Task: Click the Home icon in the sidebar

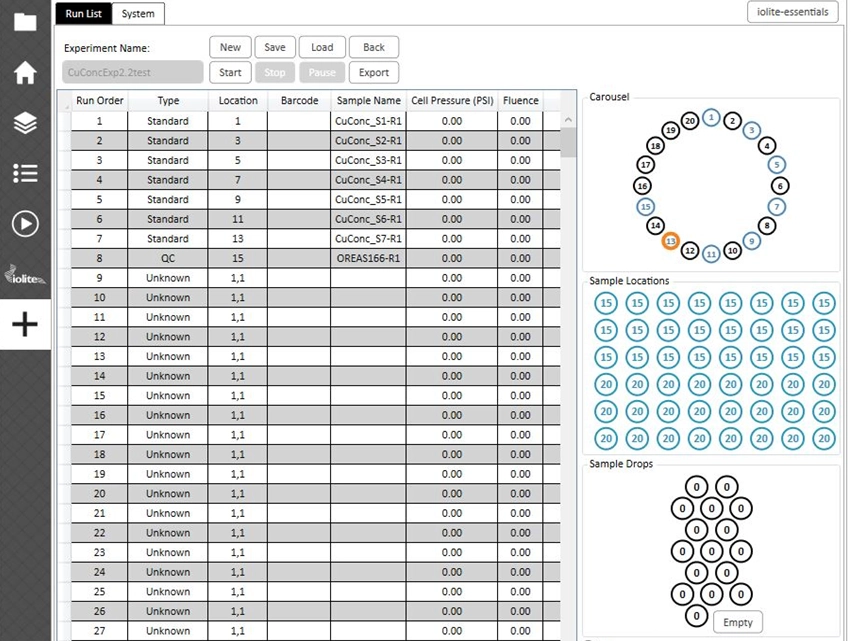Action: pos(25,73)
